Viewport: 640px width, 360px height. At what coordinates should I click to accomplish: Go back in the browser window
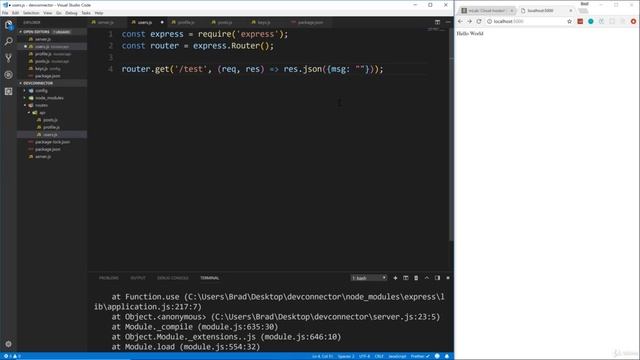pyautogui.click(x=460, y=21)
